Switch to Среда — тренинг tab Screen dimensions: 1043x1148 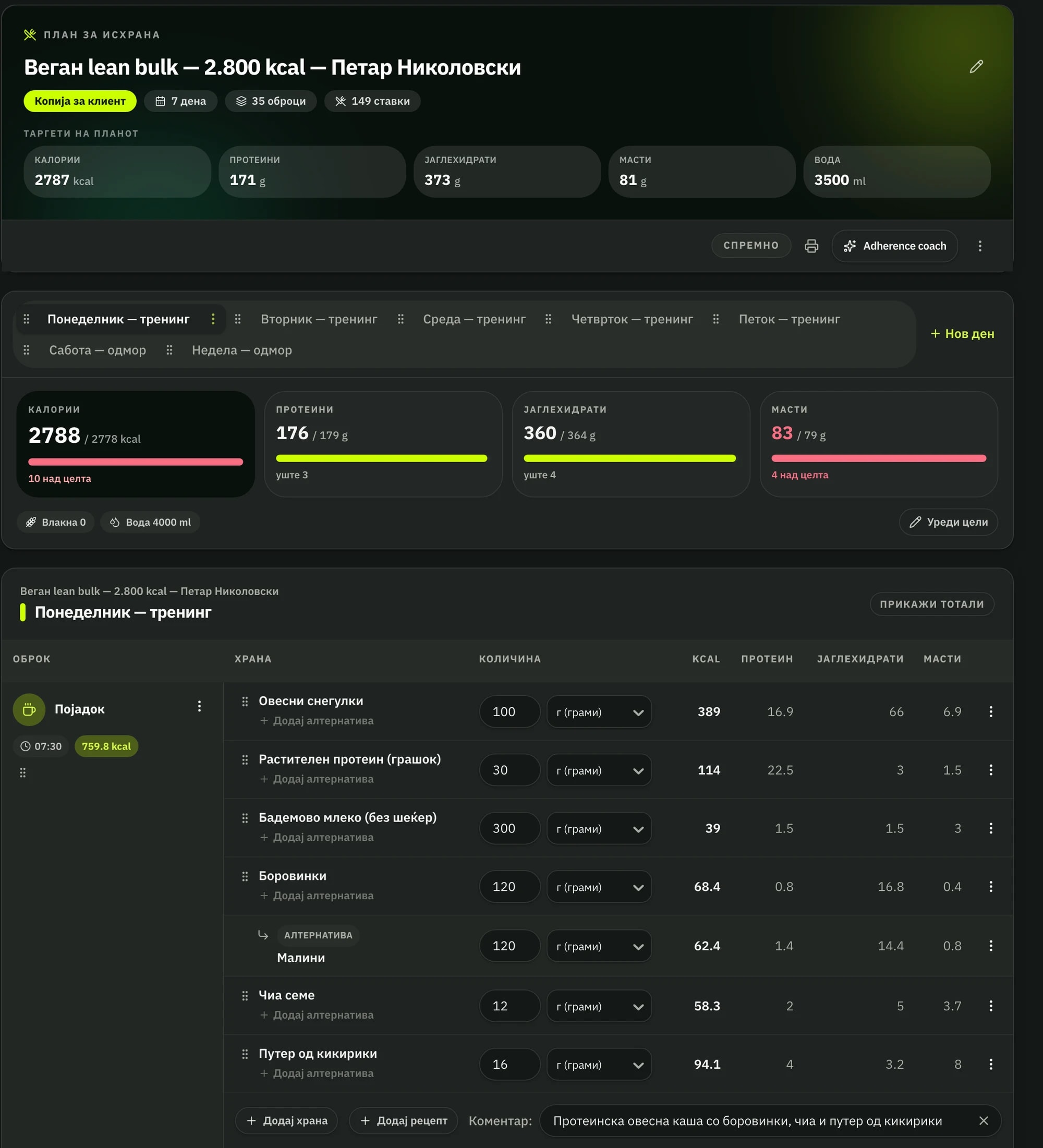click(x=474, y=319)
